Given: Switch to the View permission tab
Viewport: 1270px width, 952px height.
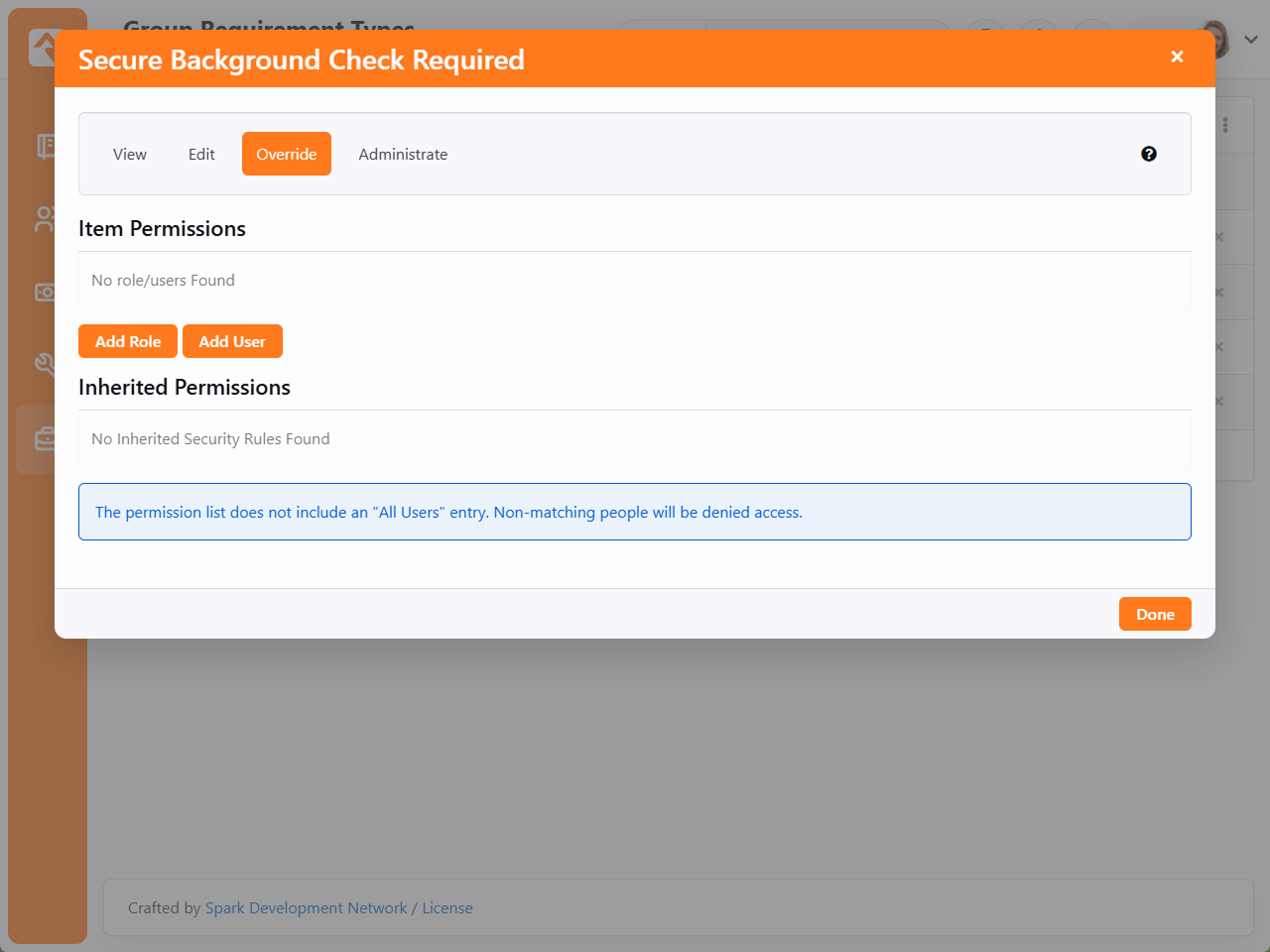Looking at the screenshot, I should (x=130, y=155).
